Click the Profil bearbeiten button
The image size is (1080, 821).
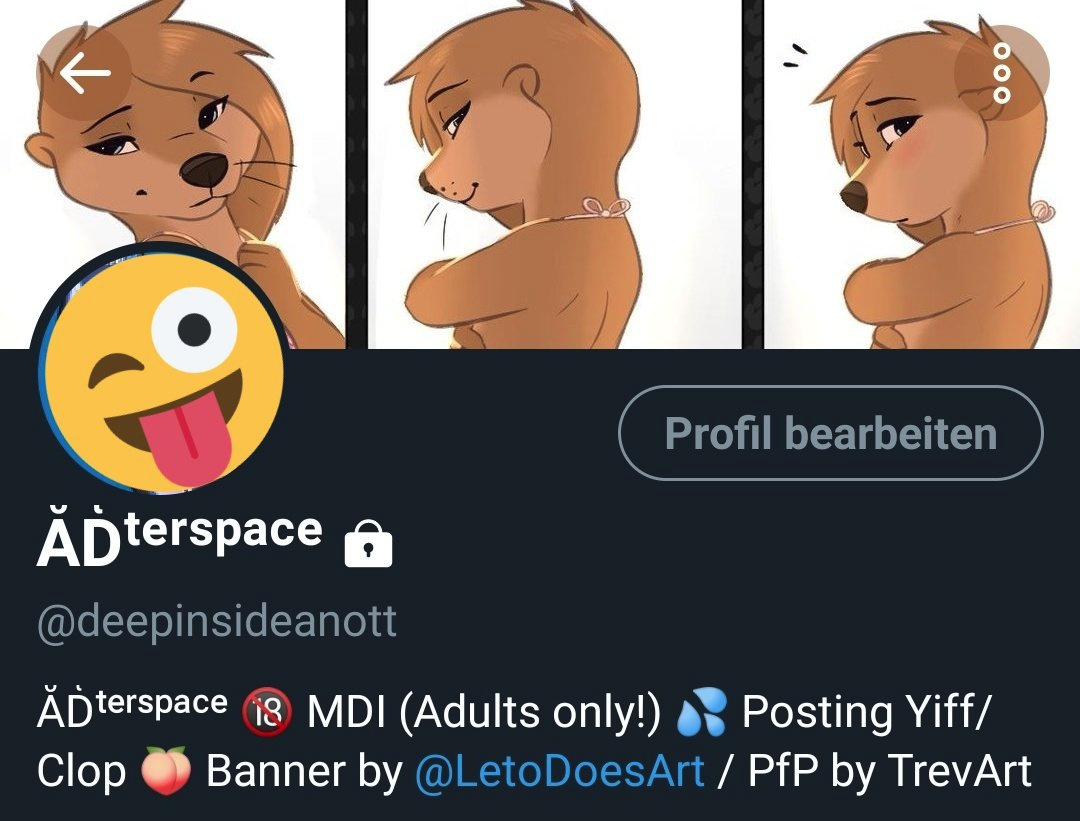(831, 433)
